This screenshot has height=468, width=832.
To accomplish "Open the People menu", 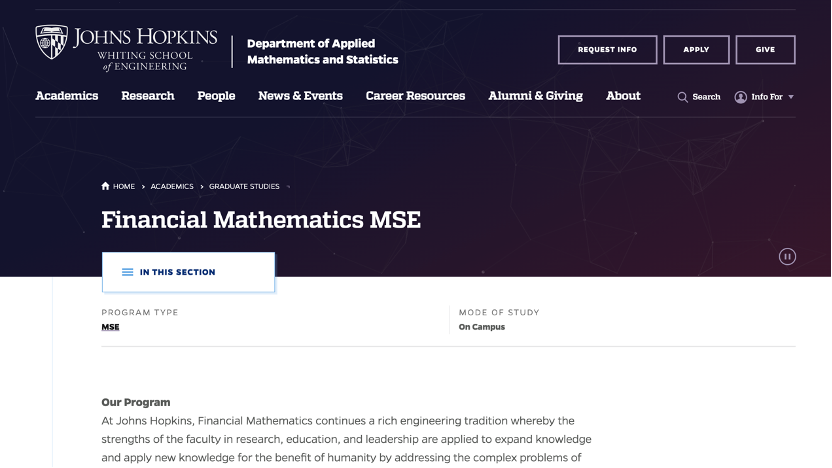I will [x=216, y=96].
